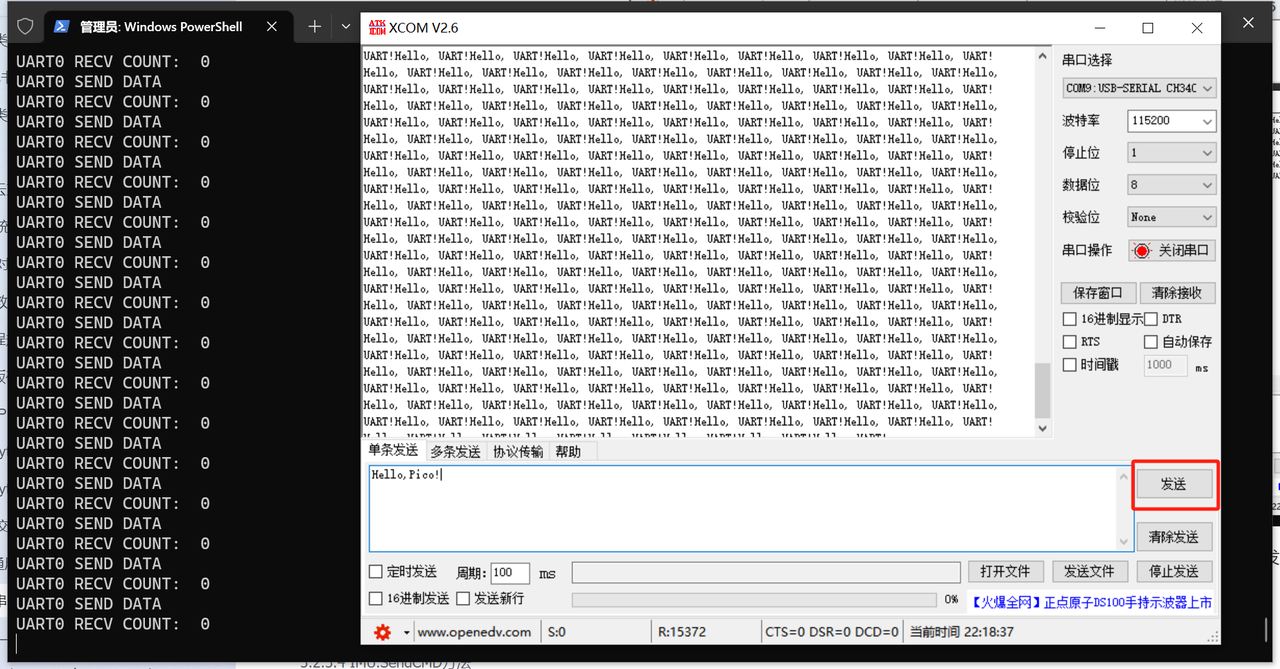This screenshot has height=669, width=1280.
Task: Click the receive area scroll down arrow
Action: pos(1043,428)
